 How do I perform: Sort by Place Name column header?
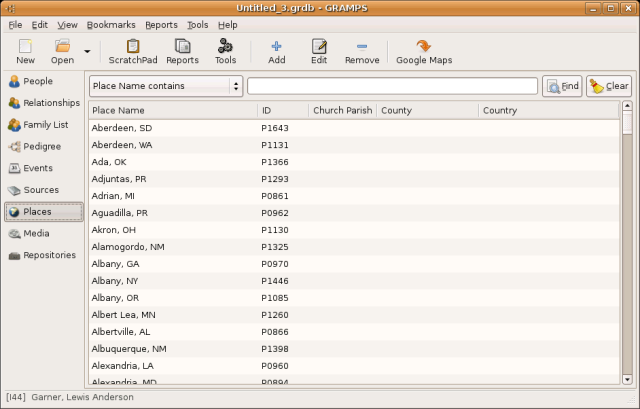pyautogui.click(x=172, y=110)
